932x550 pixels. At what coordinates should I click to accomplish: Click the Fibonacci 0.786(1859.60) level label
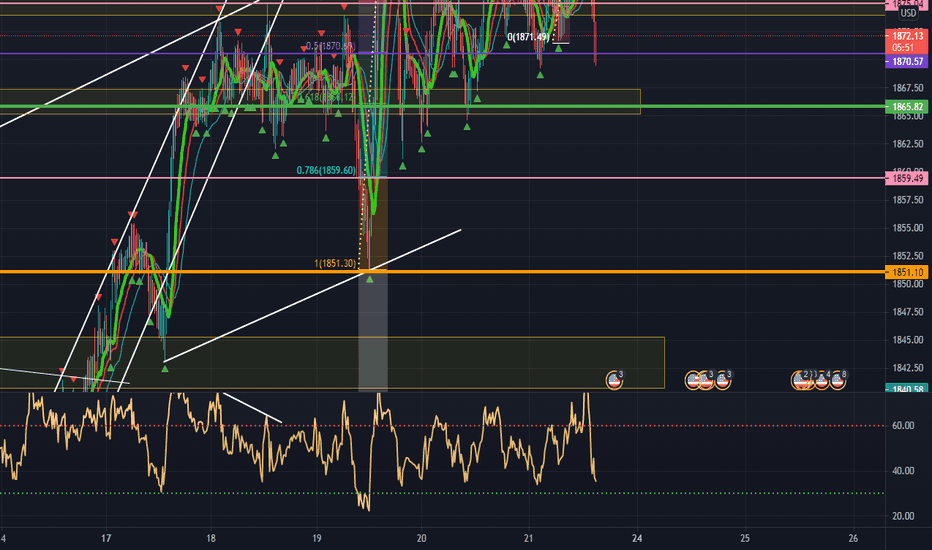[326, 171]
